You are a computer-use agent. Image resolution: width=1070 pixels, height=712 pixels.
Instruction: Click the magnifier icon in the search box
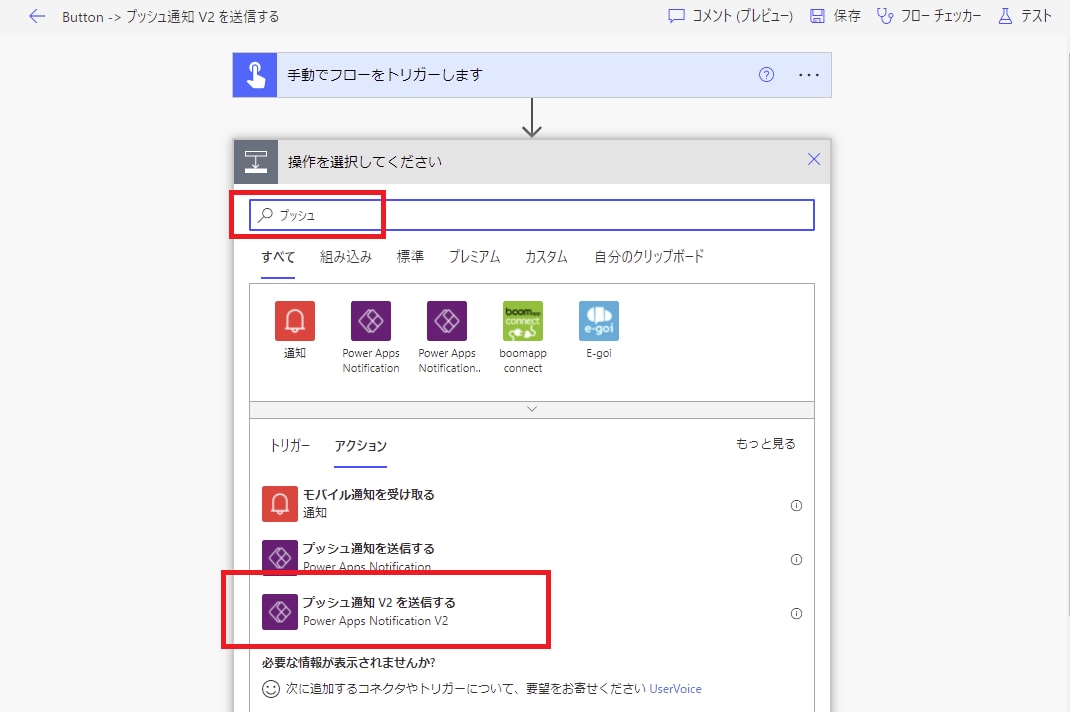[x=265, y=215]
